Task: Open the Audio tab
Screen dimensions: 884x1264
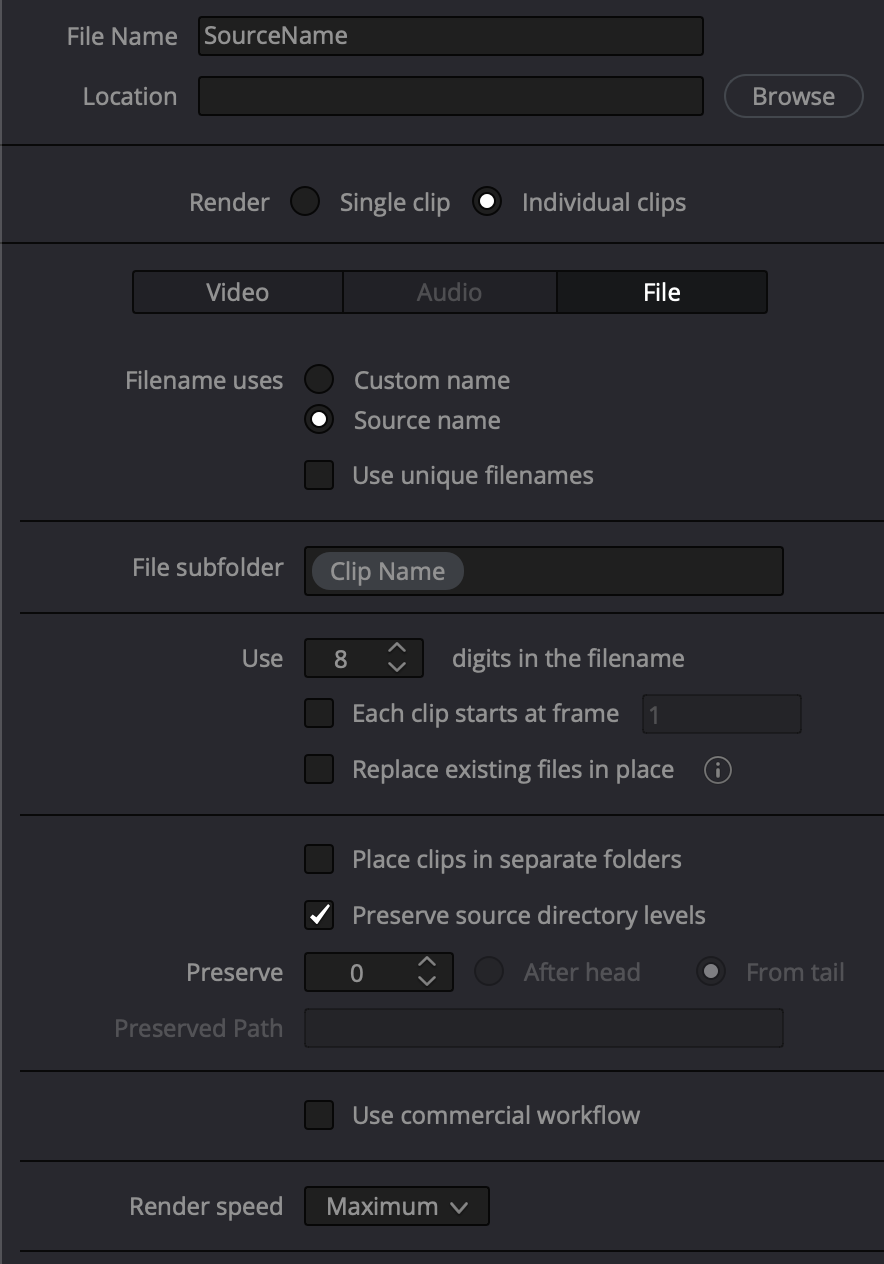Action: pyautogui.click(x=449, y=292)
